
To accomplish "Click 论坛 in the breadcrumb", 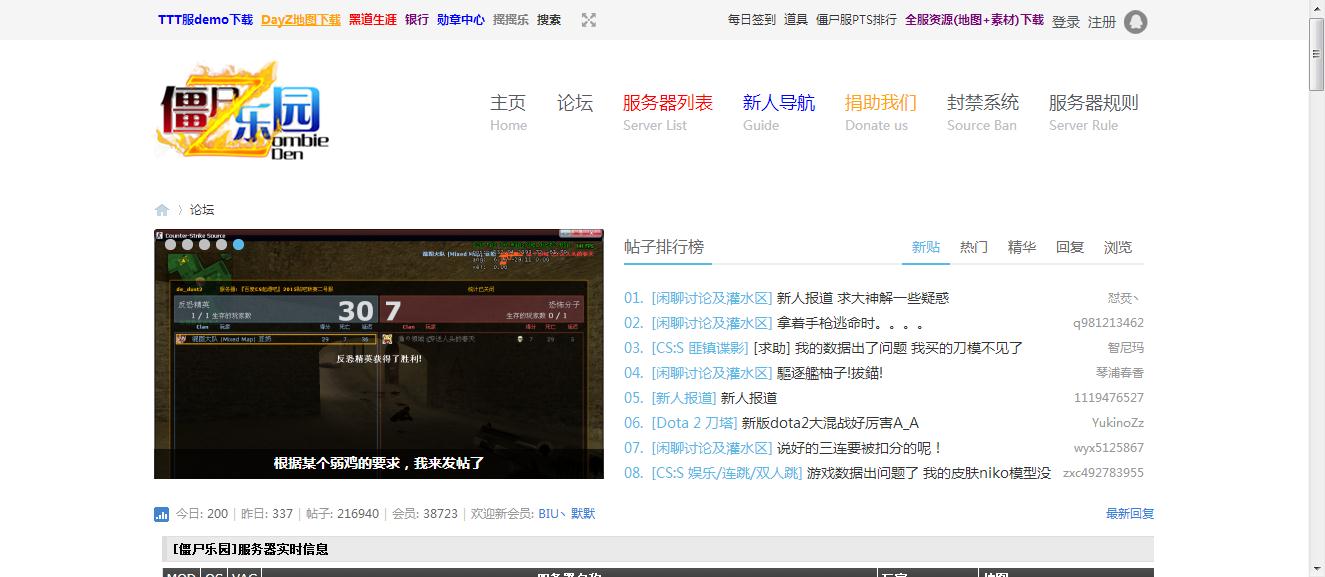I will [x=202, y=210].
